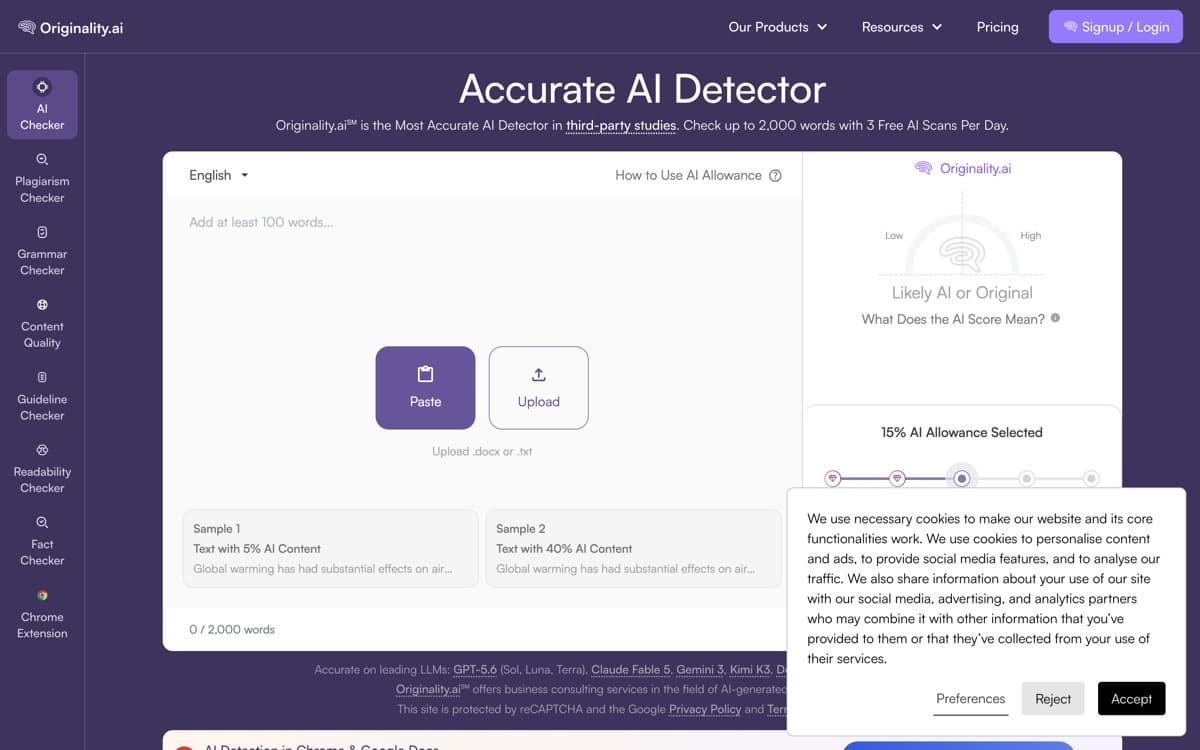
Task: Open the Guideline Checker sidebar icon
Action: coord(42,377)
